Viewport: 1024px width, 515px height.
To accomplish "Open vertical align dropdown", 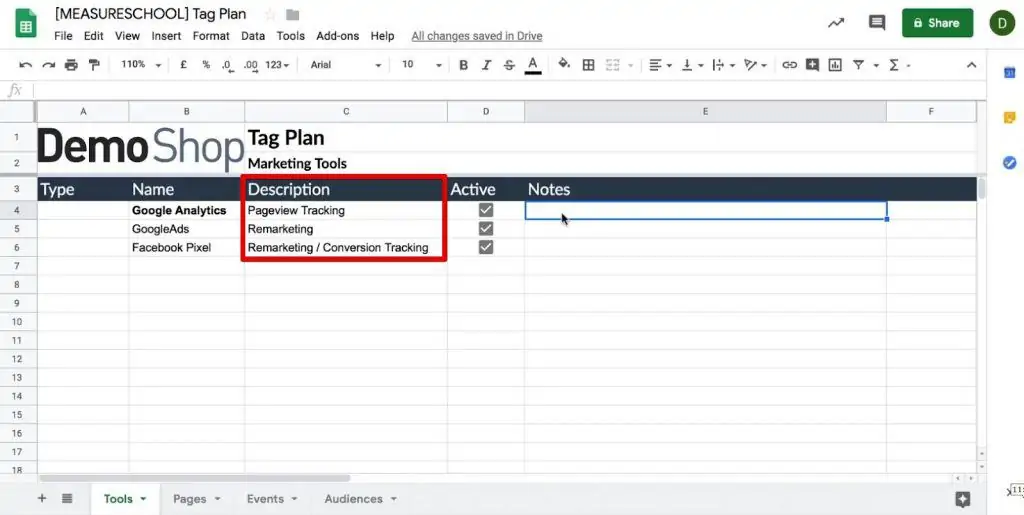I will [x=692, y=65].
